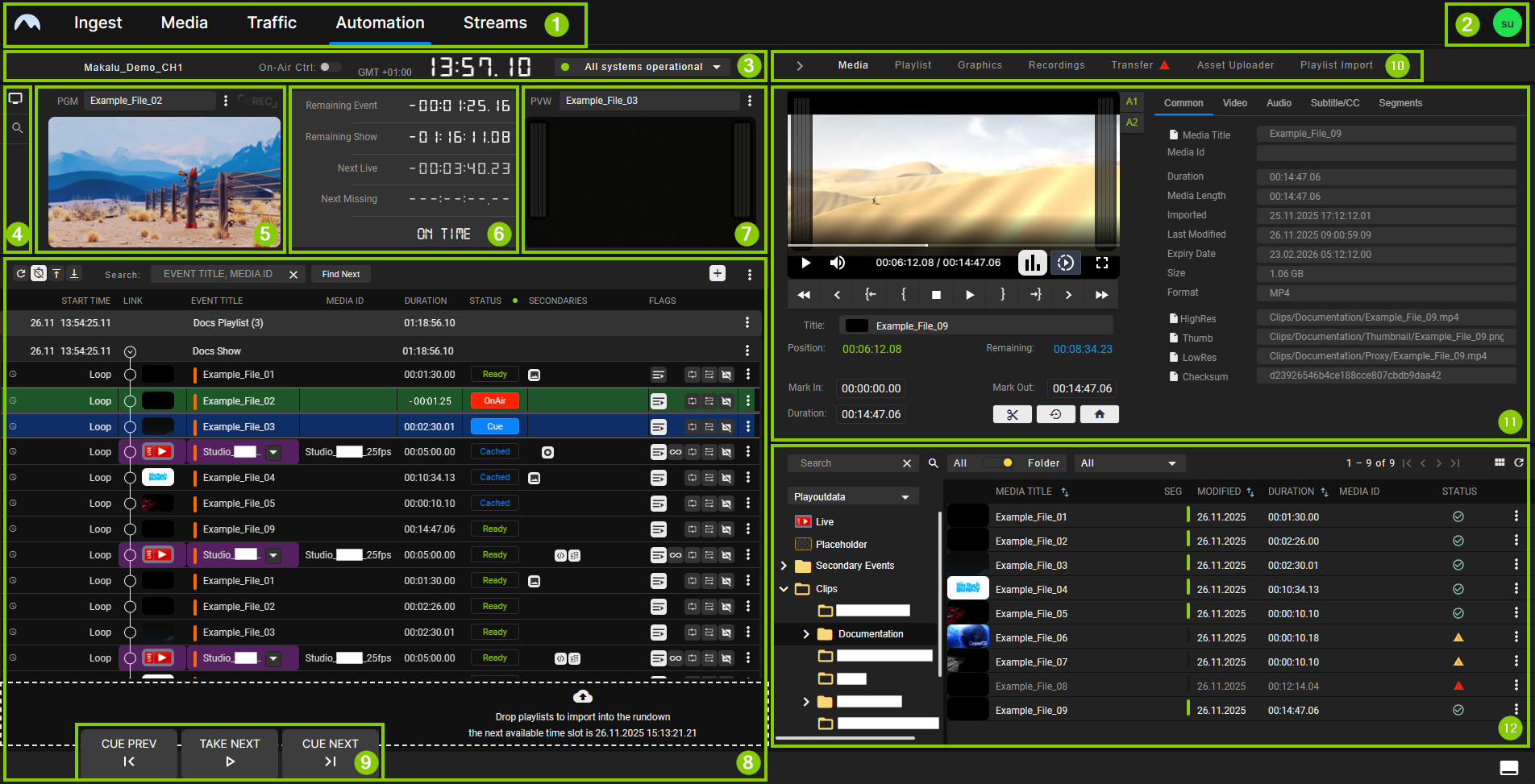Stop playback in the clip player
This screenshot has width=1535, height=784.
pos(936,294)
